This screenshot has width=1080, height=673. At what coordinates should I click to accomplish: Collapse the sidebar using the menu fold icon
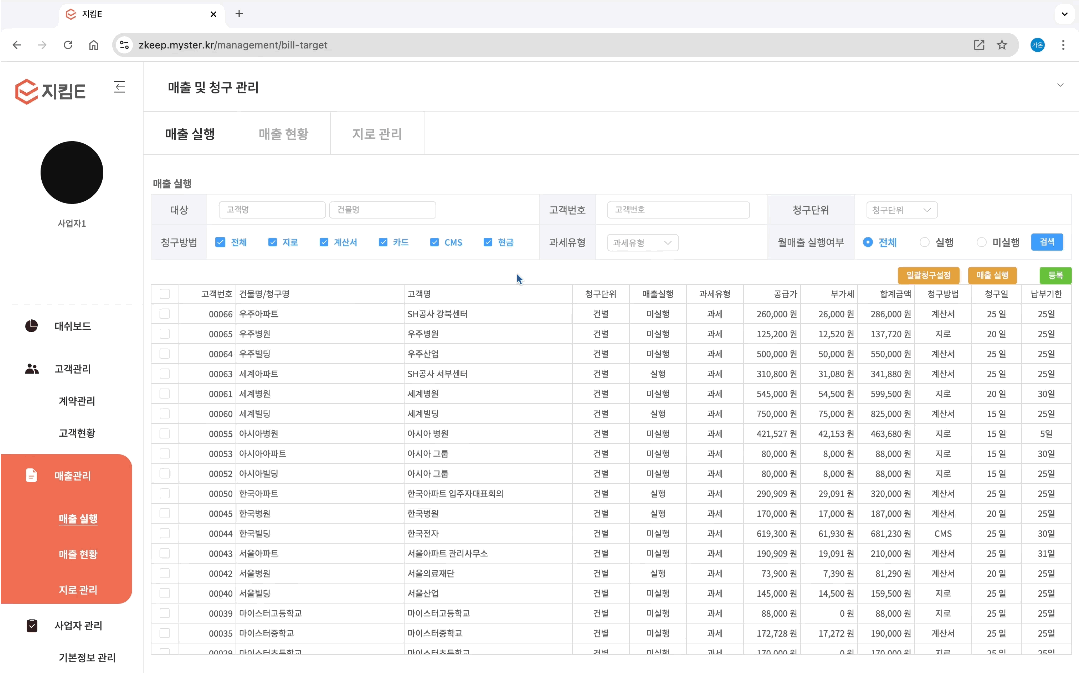(120, 88)
